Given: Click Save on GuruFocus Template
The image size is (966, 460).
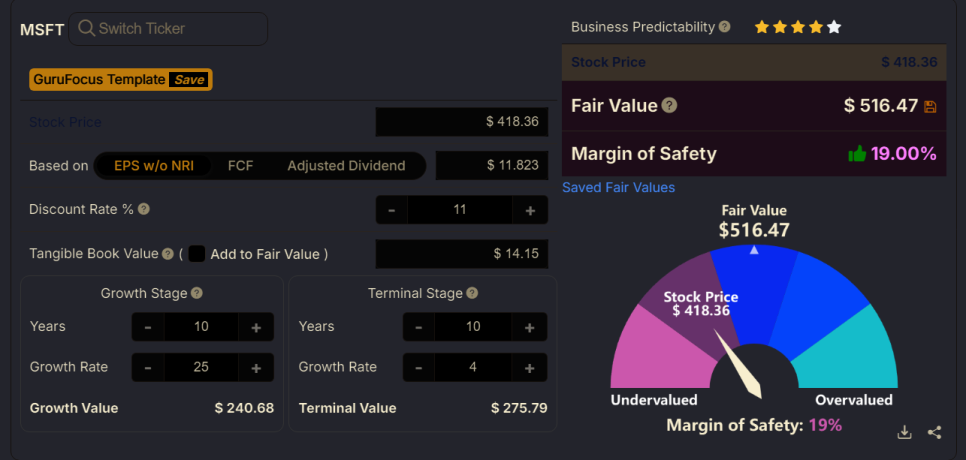Looking at the screenshot, I should click(x=189, y=79).
